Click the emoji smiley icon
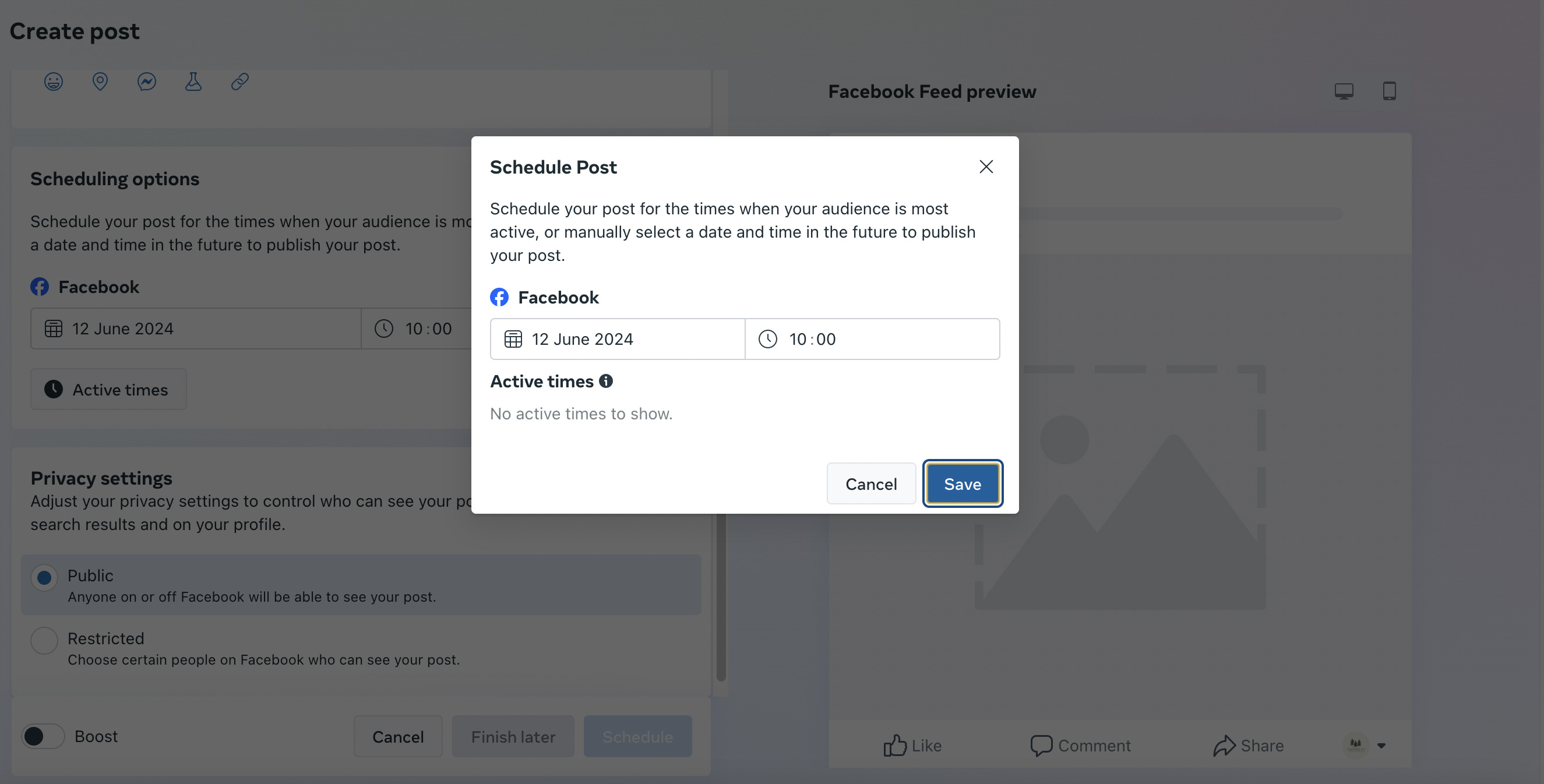1544x784 pixels. tap(54, 81)
